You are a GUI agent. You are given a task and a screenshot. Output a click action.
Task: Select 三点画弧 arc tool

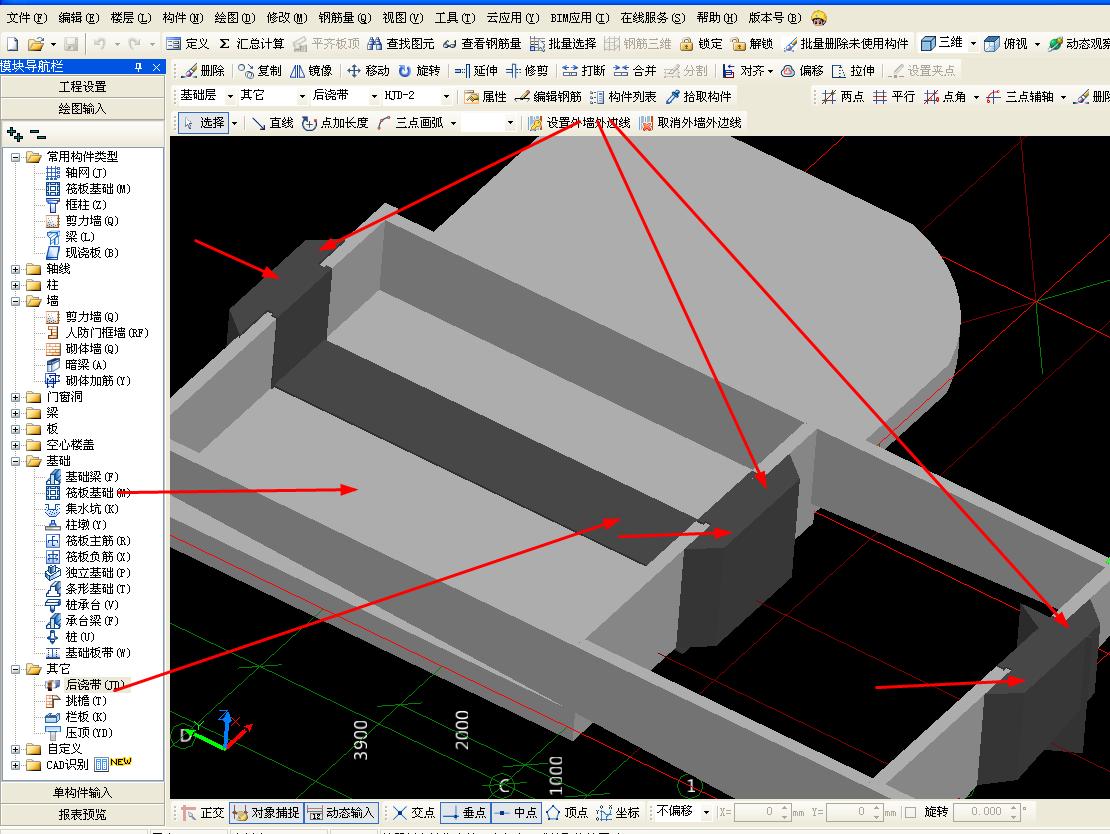coord(411,122)
